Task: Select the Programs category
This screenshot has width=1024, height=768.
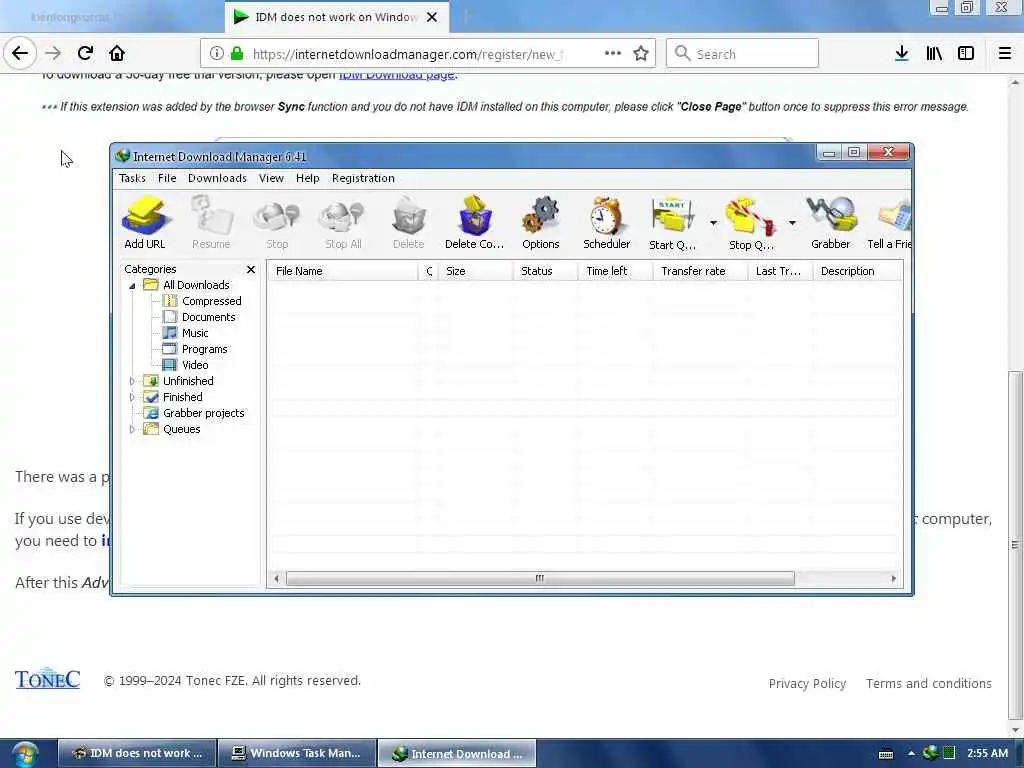Action: 195,349
